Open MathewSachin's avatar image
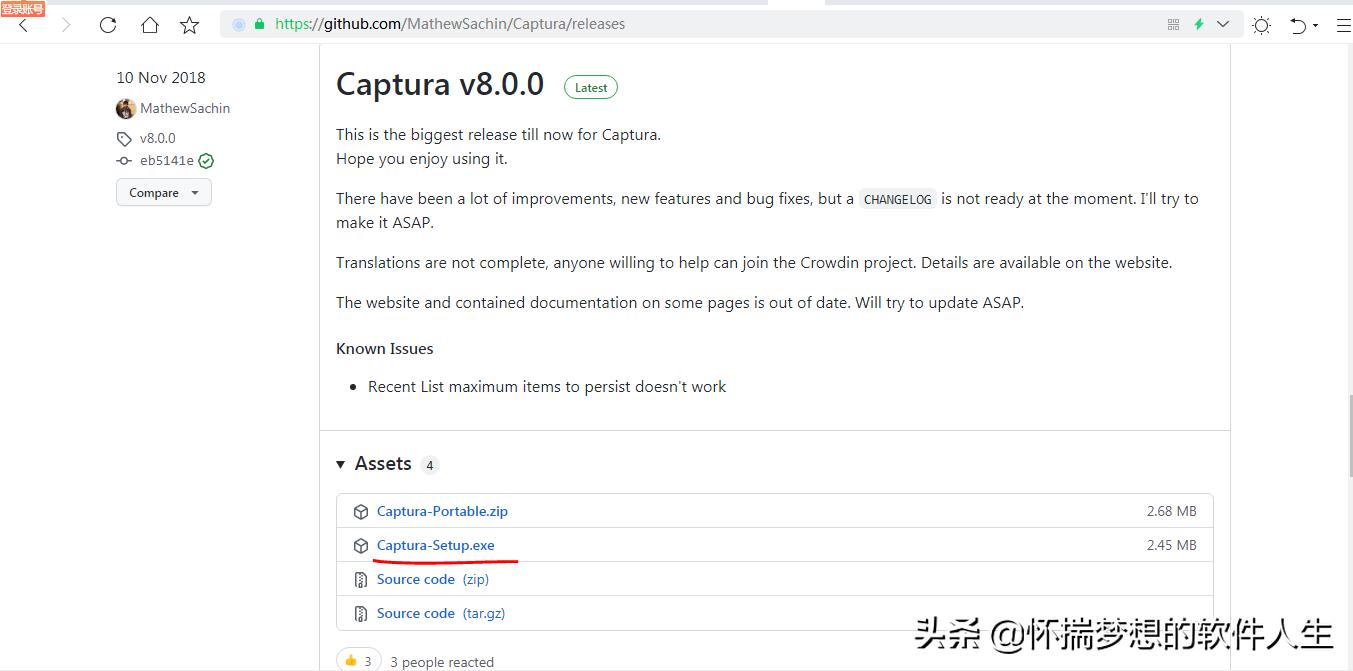Screen dimensions: 1353x671 (125, 108)
